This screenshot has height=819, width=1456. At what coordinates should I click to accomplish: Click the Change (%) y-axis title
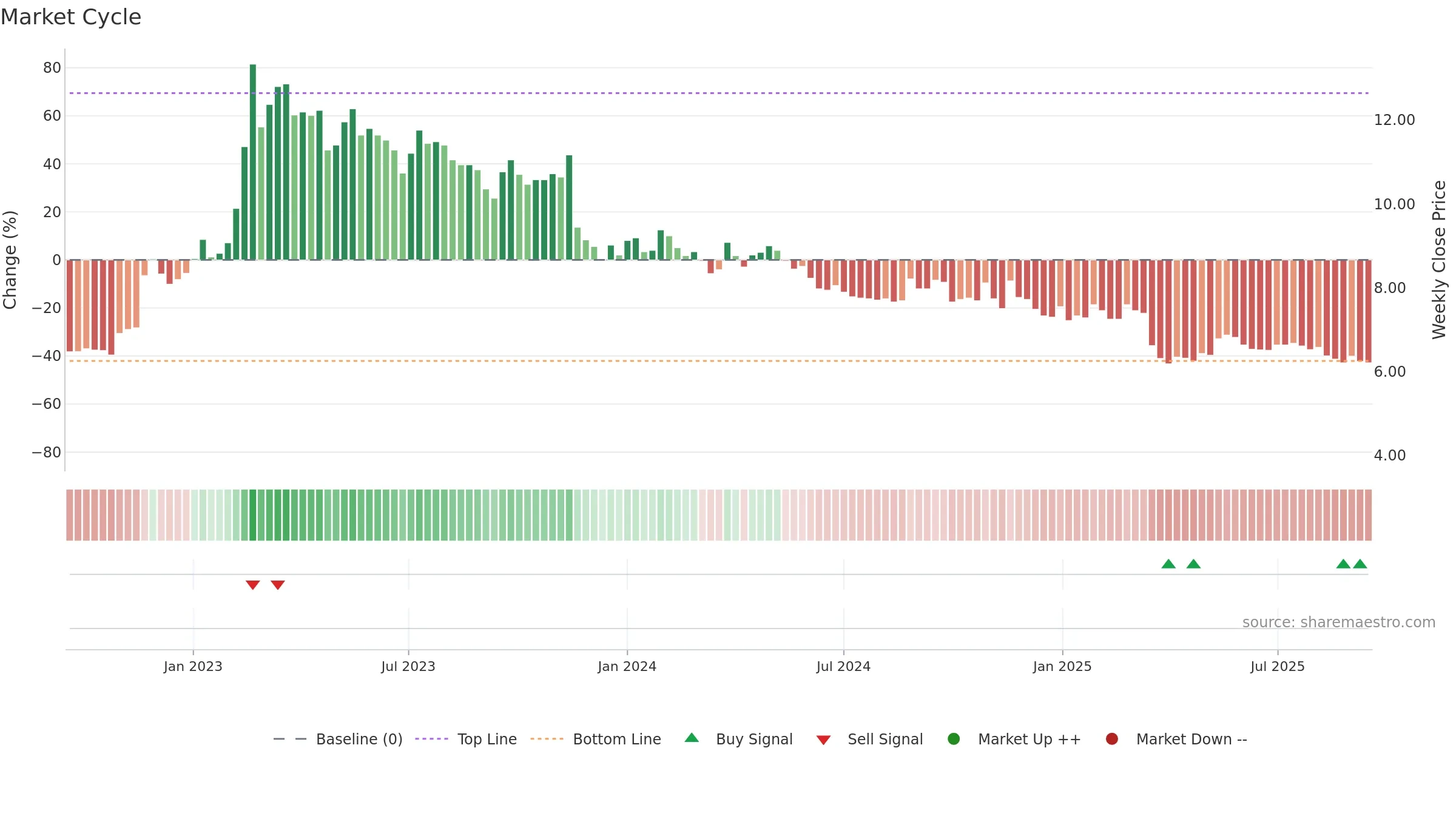(x=10, y=260)
